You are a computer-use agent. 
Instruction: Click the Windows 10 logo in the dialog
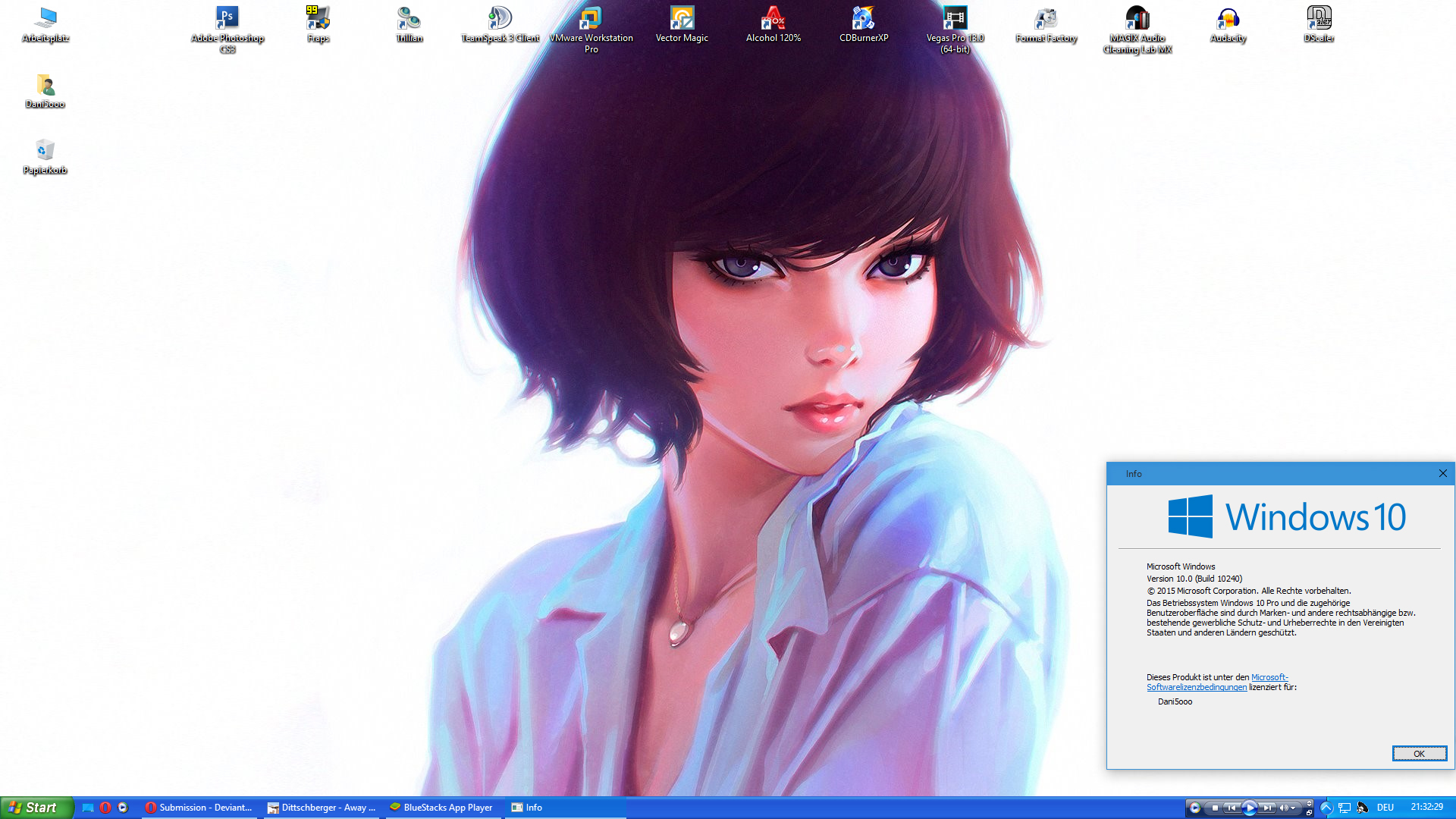[1287, 516]
